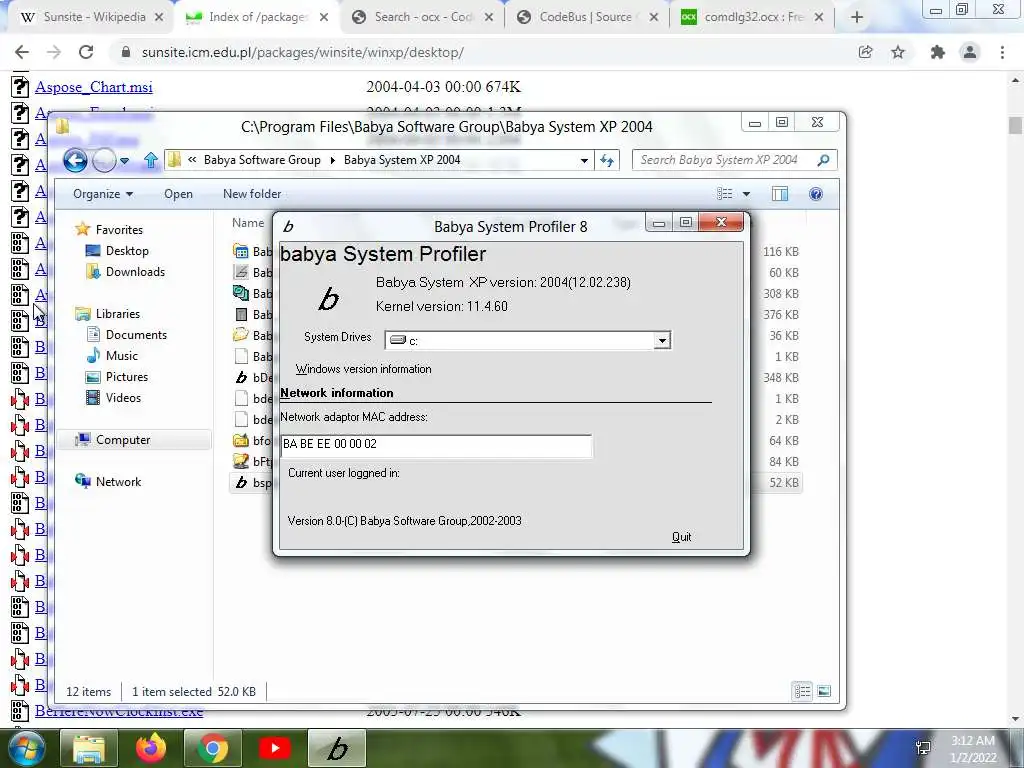This screenshot has width=1024, height=768.
Task: Click the Name column header in Explorer
Action: 248,223
